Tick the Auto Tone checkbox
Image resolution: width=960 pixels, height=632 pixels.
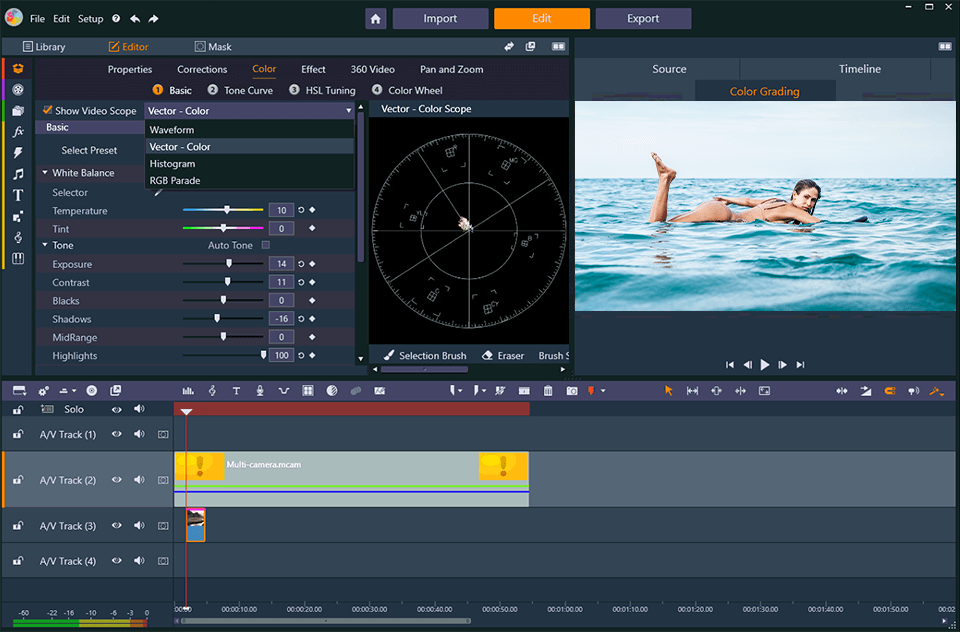click(266, 245)
